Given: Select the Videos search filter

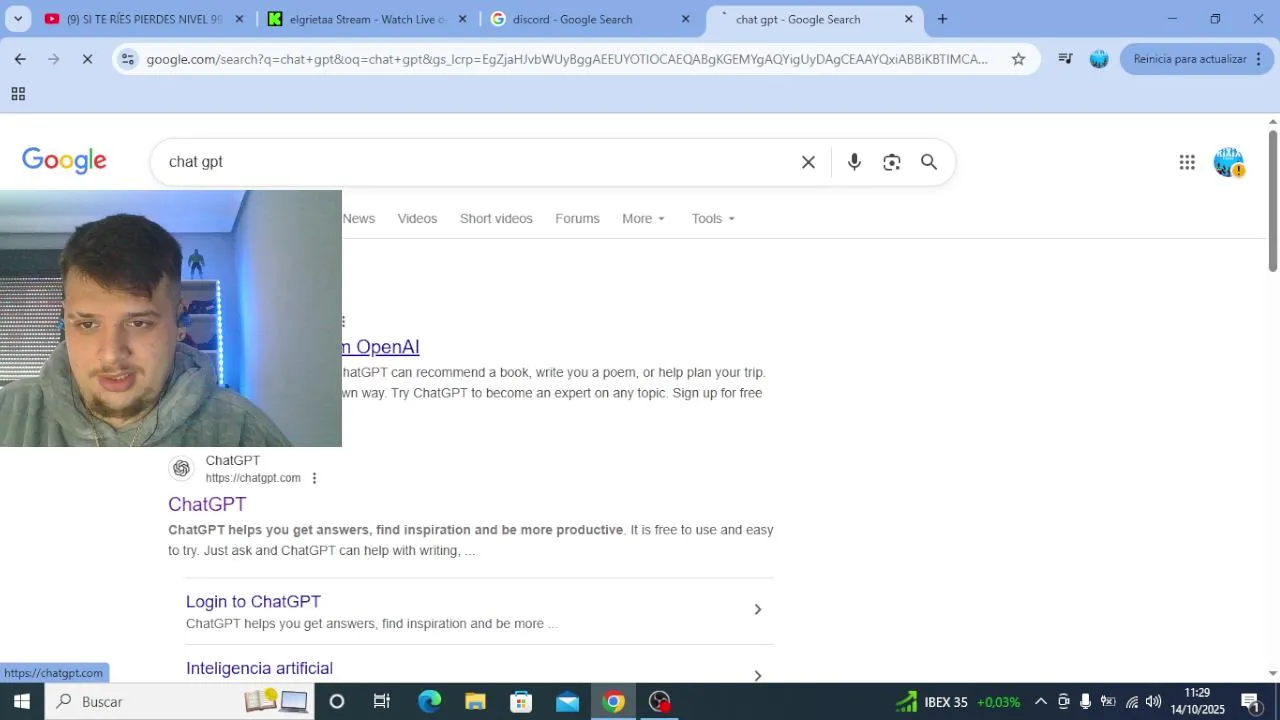Looking at the screenshot, I should 417,218.
